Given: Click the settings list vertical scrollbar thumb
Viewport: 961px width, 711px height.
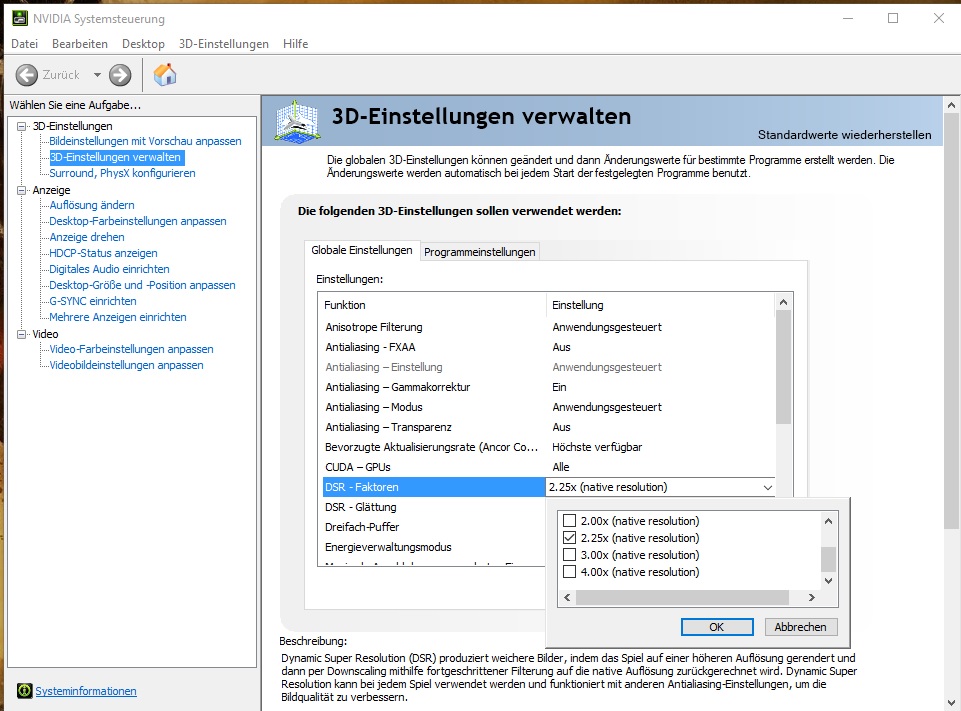Looking at the screenshot, I should pos(783,367).
